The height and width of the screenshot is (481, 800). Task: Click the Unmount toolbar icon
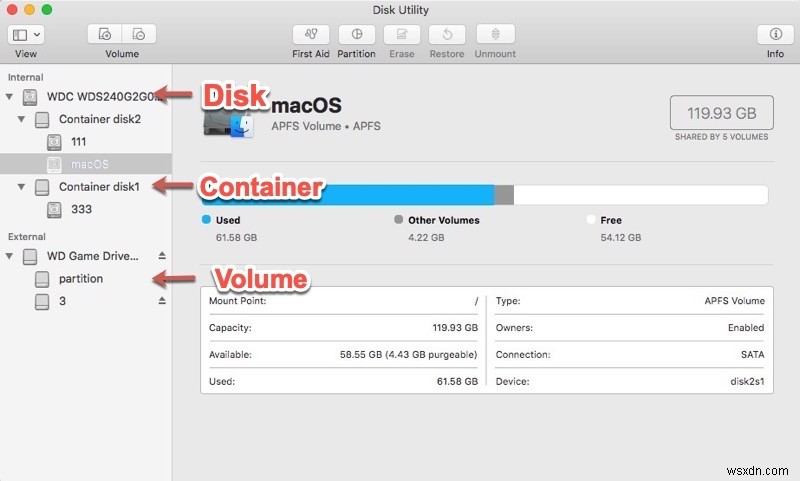(x=495, y=34)
